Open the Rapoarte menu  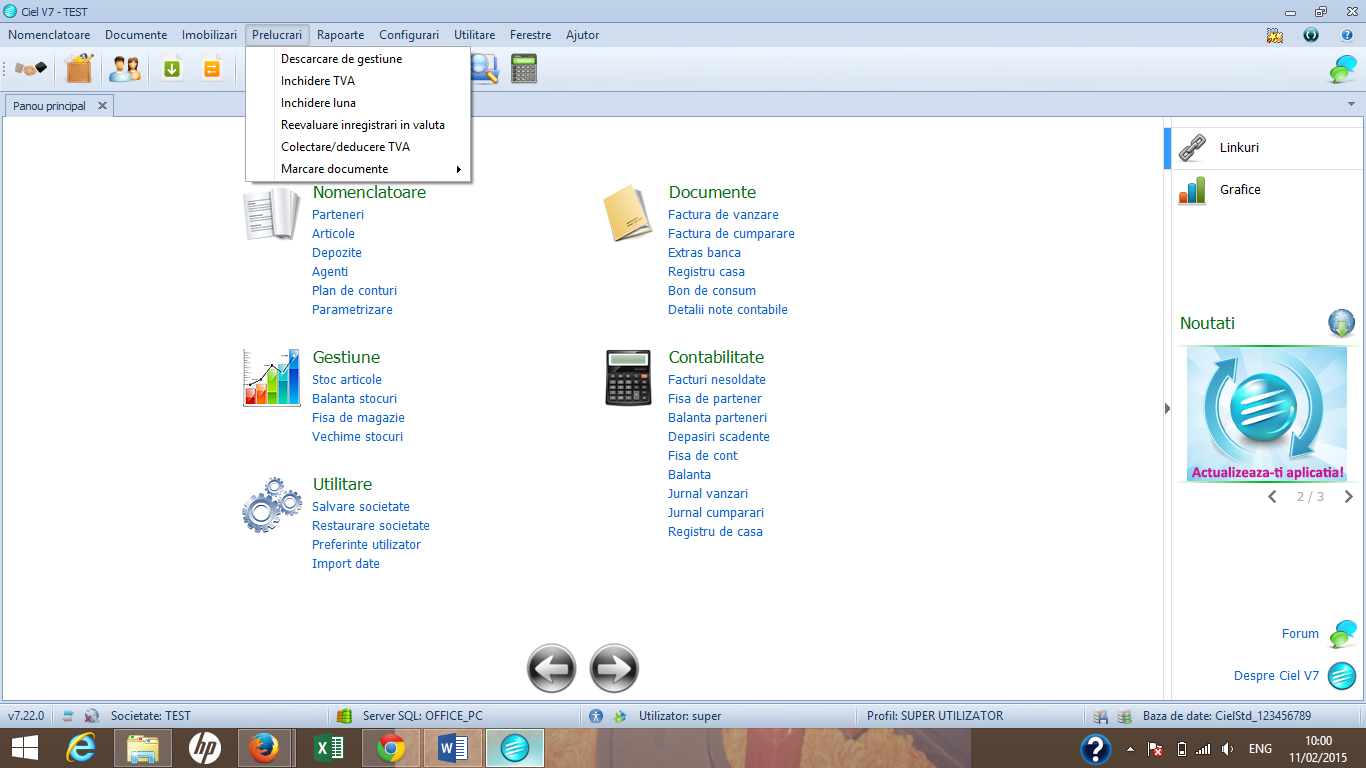(340, 35)
